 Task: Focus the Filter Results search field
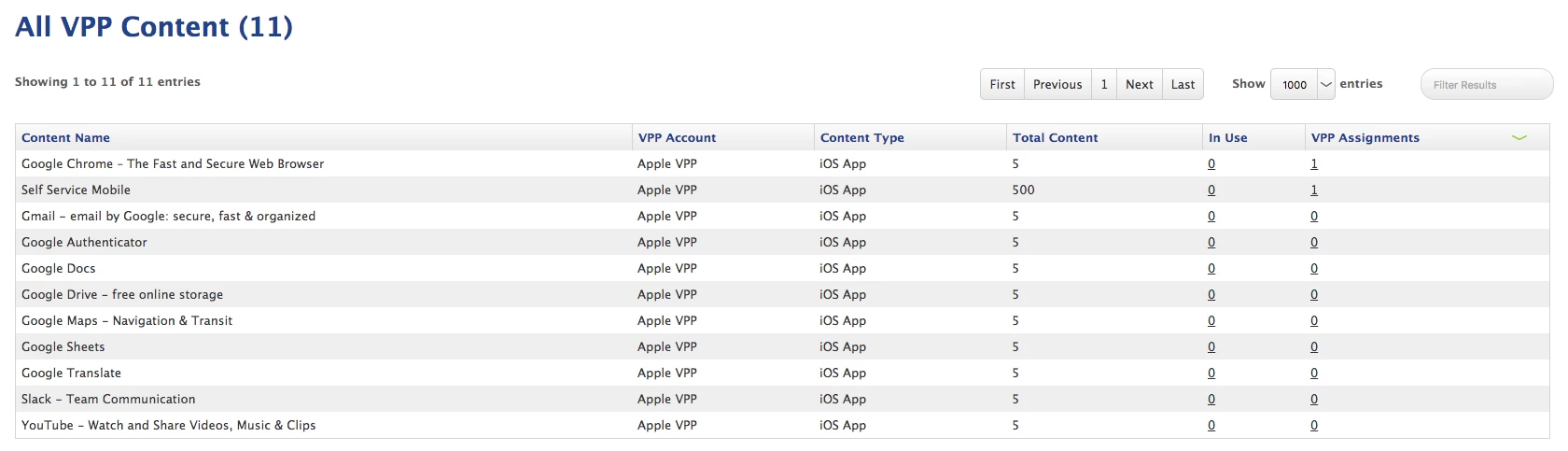coord(1487,84)
